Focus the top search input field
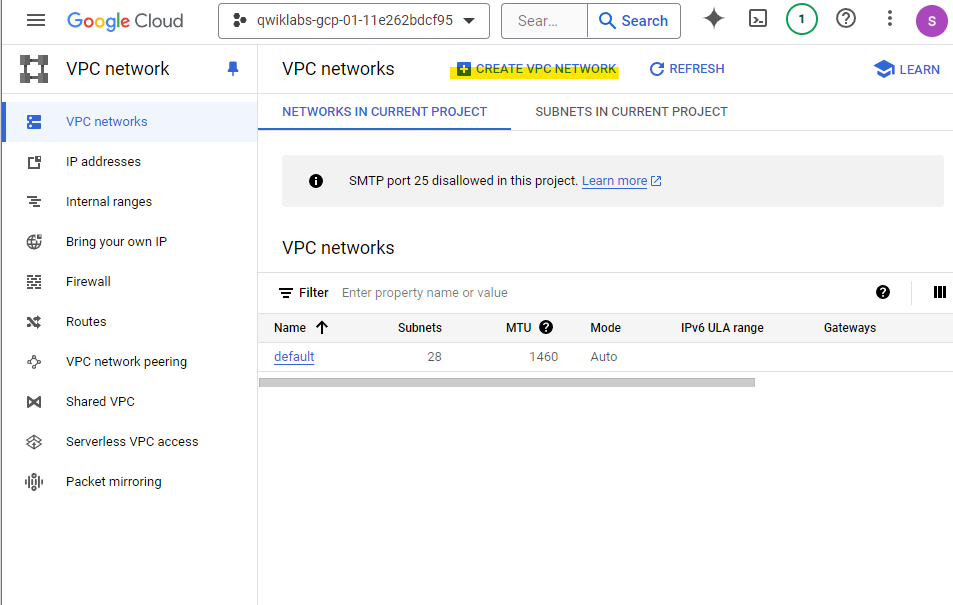Screen dimensions: 953x605 545,21
